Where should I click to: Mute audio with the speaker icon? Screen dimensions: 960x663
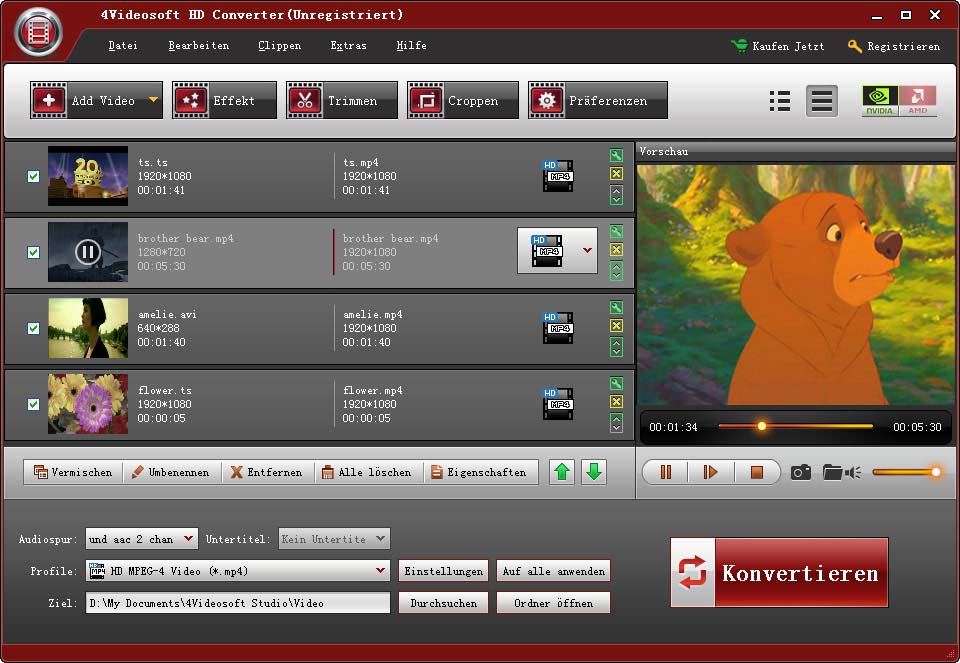[853, 472]
